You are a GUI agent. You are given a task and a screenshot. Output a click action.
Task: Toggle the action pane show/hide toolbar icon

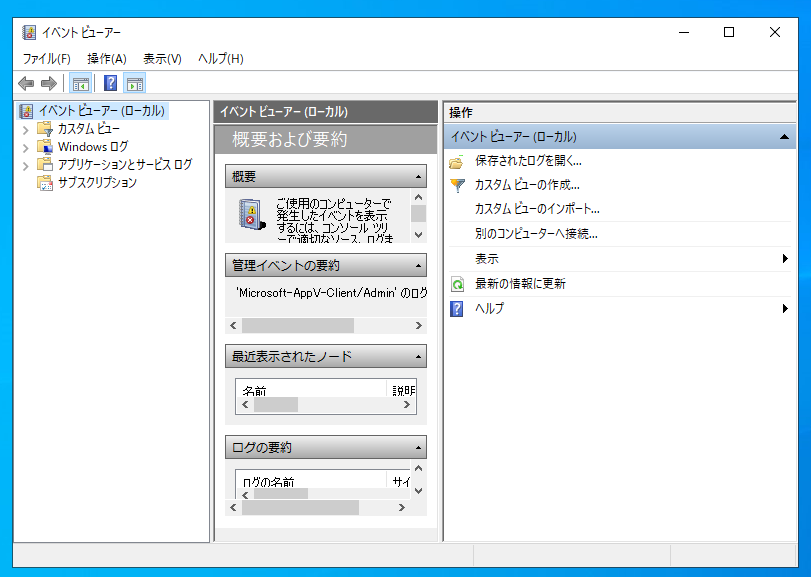(135, 83)
